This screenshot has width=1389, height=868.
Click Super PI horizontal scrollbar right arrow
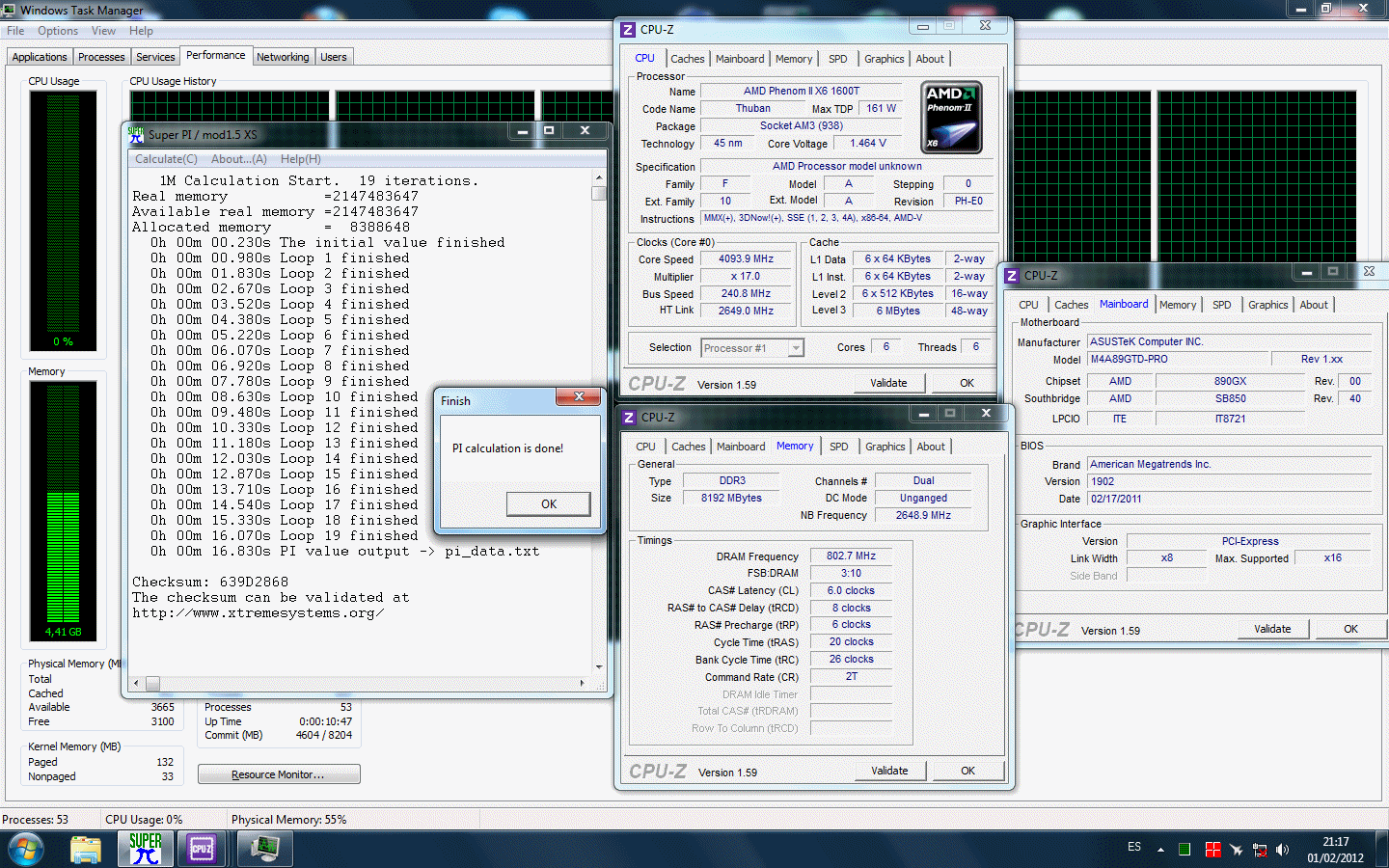[582, 683]
